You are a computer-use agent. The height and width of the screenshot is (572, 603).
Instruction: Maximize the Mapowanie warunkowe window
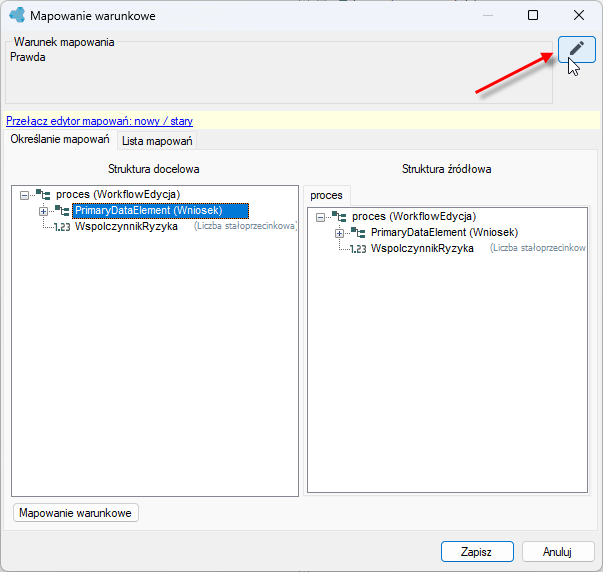[x=533, y=15]
